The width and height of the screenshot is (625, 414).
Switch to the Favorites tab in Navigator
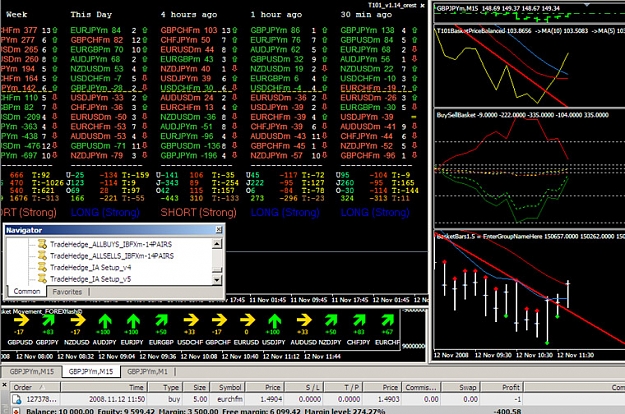point(67,292)
